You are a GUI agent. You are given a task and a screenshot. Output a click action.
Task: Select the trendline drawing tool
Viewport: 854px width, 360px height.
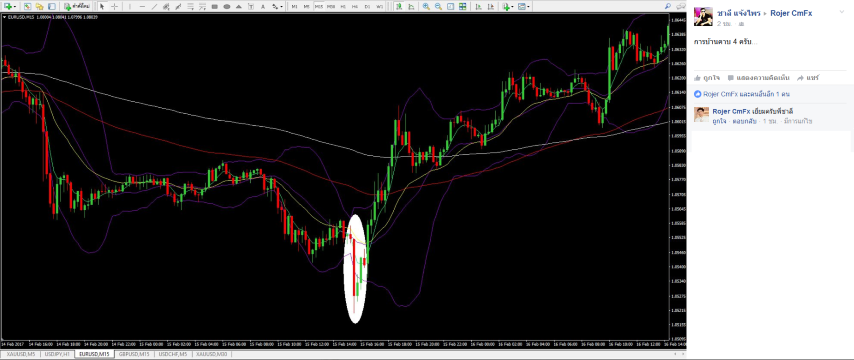click(x=154, y=7)
